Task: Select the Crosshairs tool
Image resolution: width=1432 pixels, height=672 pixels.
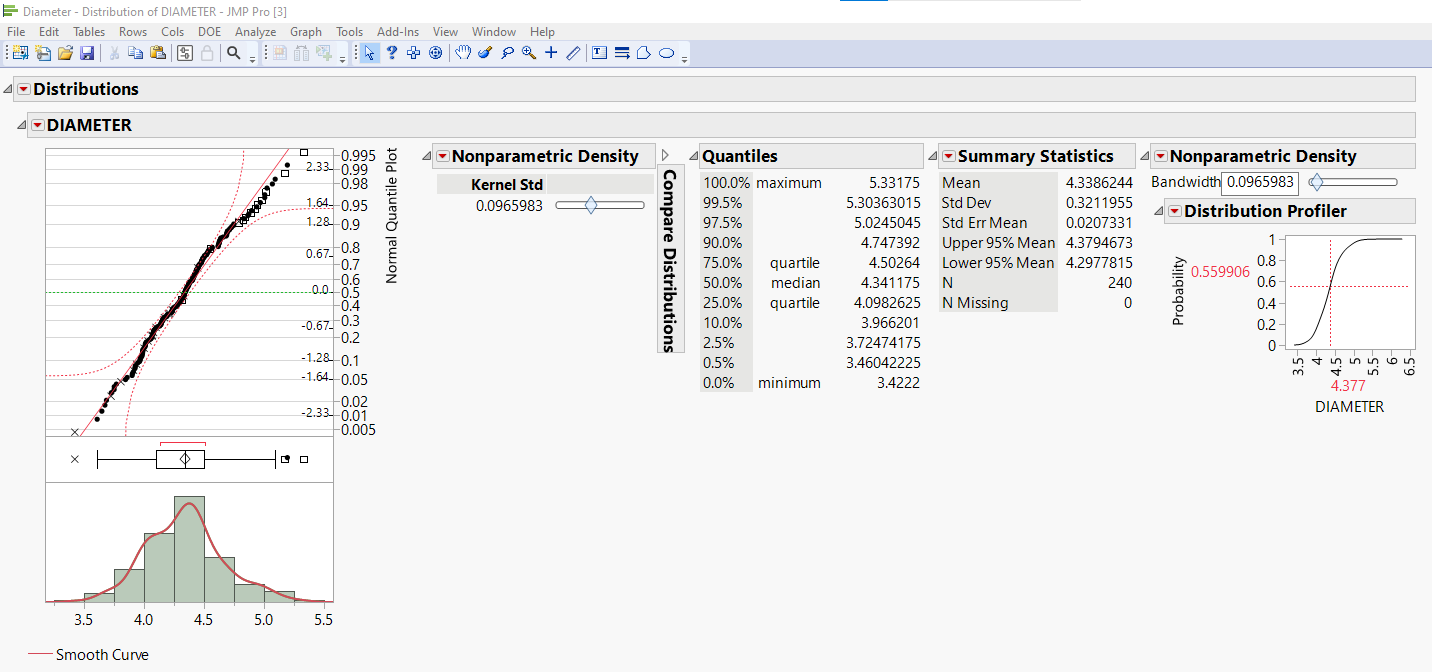Action: 551,53
